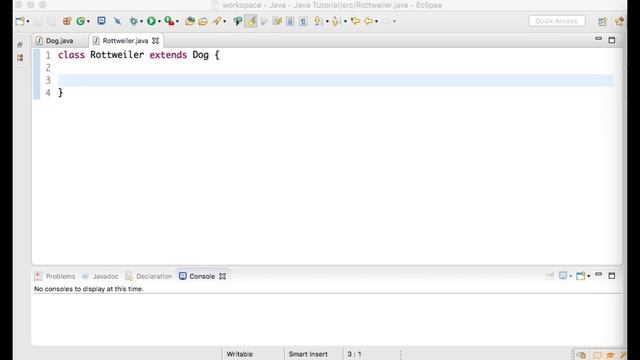
Task: Click the Run Last Tool icon
Action: click(169, 21)
